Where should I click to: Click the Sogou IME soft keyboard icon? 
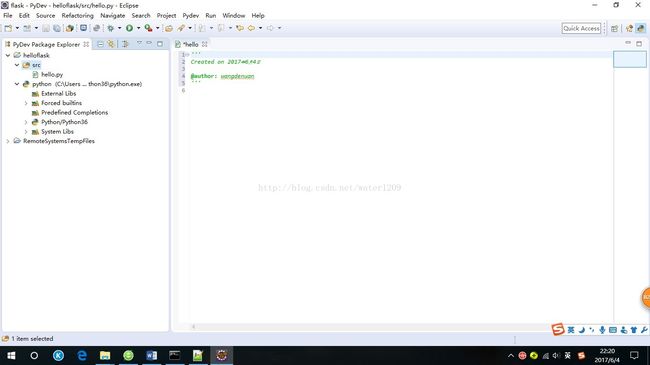(613, 330)
